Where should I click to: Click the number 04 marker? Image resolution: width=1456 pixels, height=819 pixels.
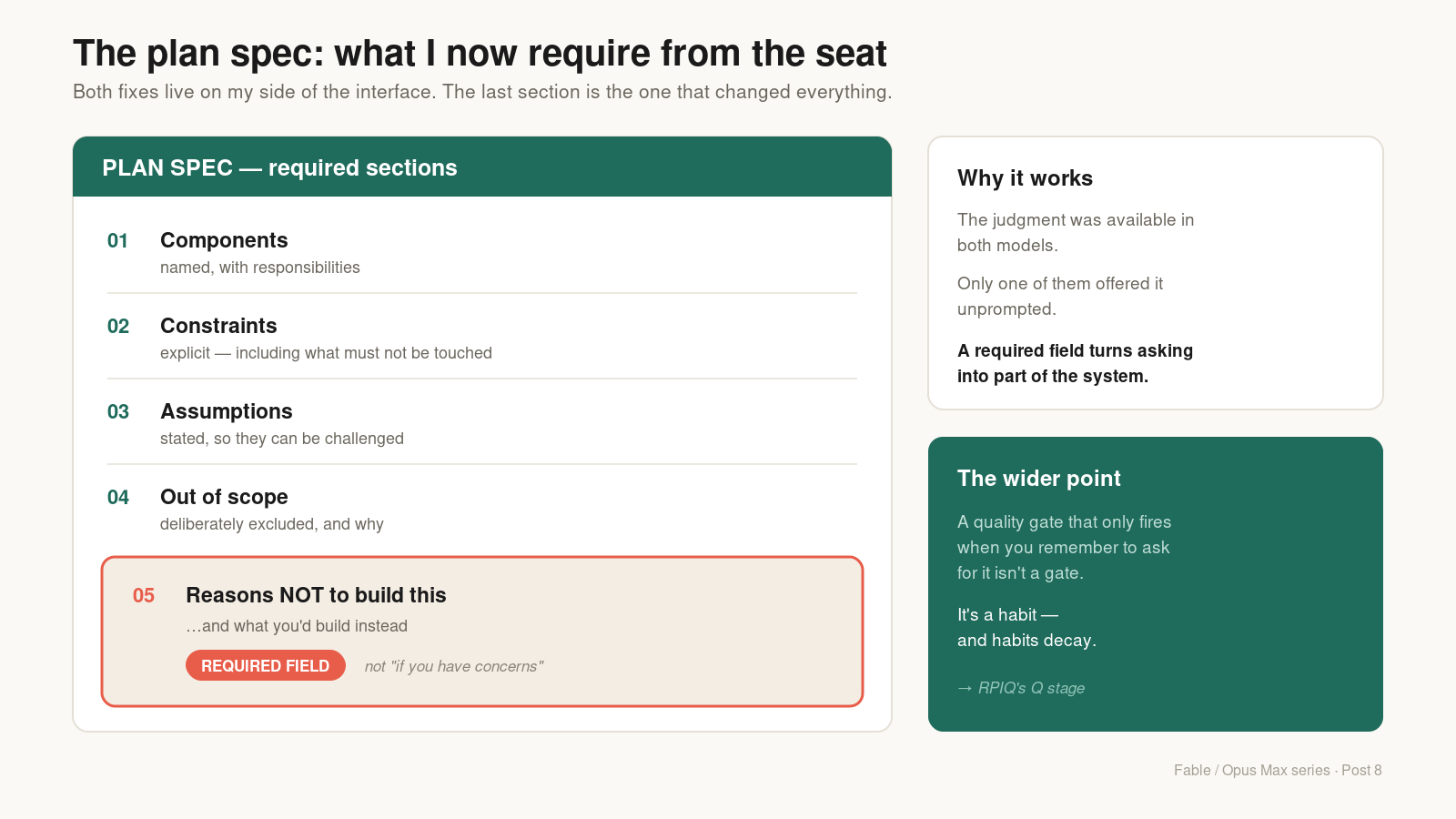(118, 497)
